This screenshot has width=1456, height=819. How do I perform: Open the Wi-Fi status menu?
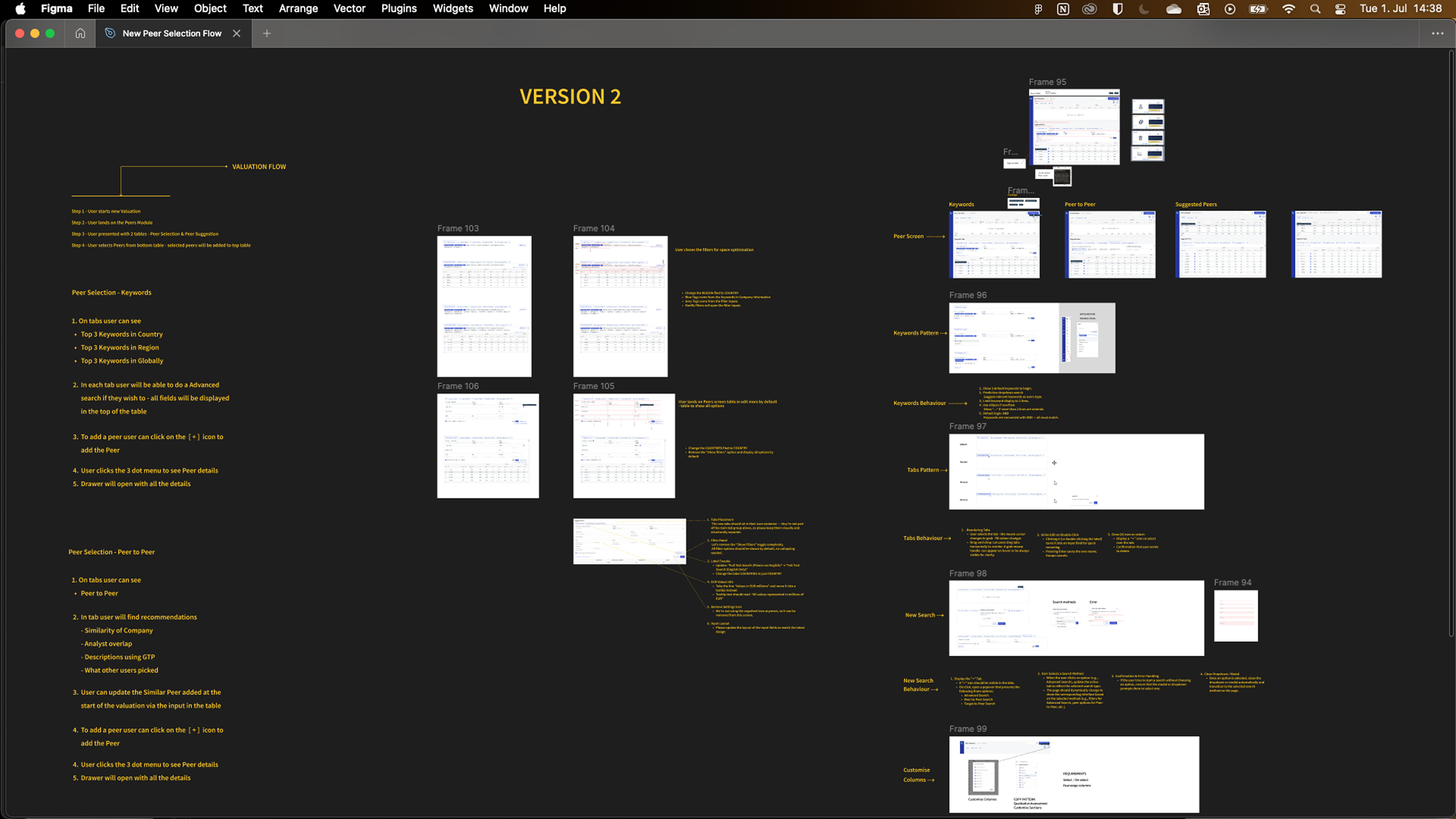pos(1288,9)
